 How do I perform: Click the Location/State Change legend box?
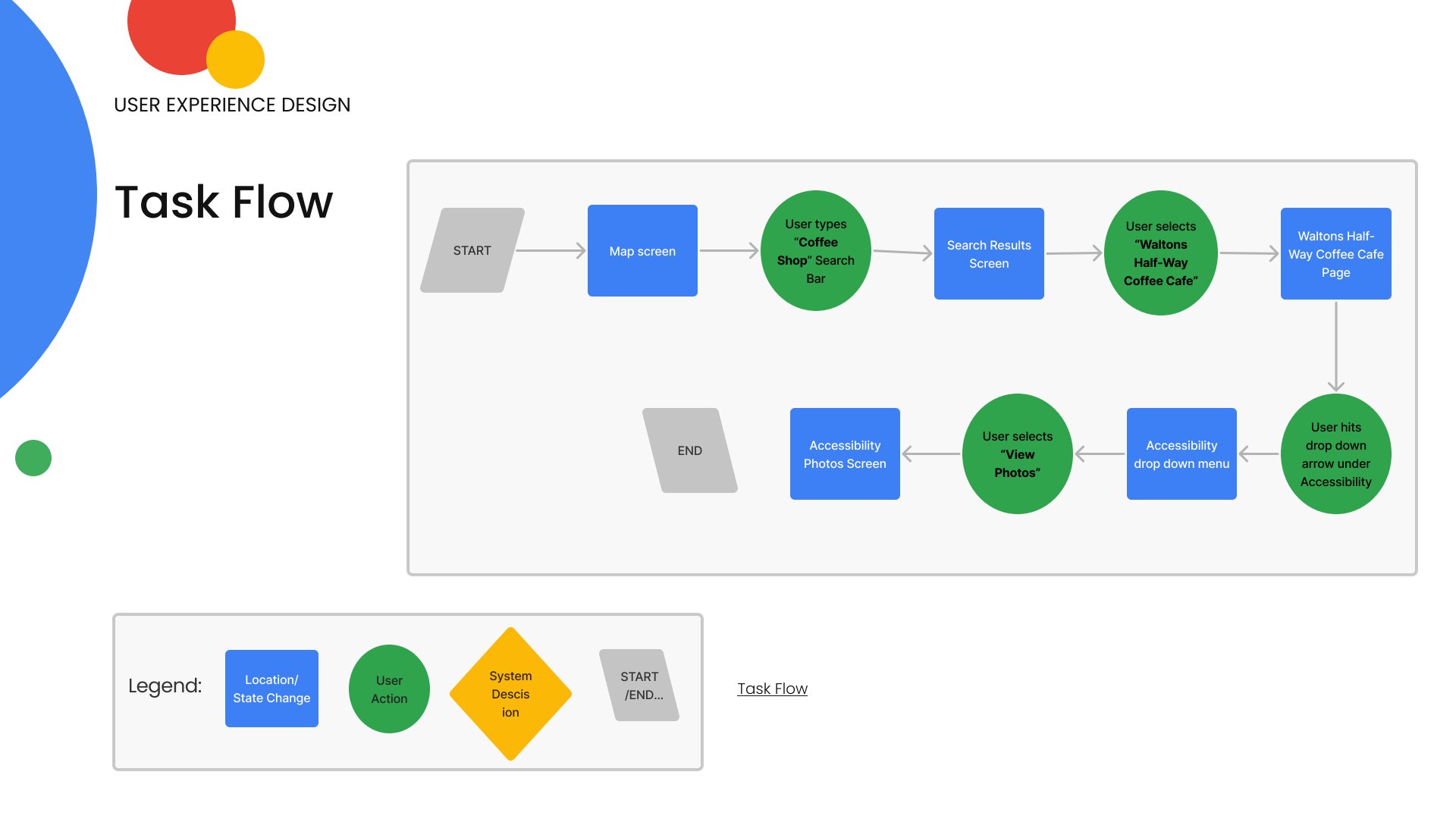tap(271, 689)
